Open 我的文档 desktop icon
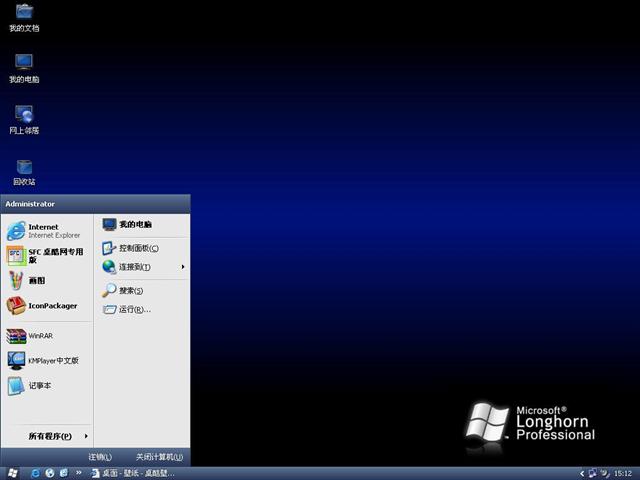 pos(24,17)
